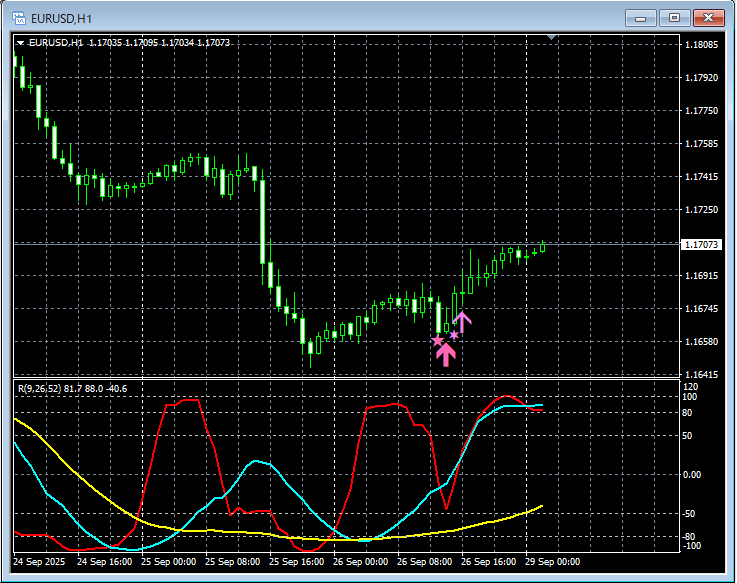Click the pink five-point star marker
Image resolution: width=737 pixels, height=583 pixels.
[x=437, y=341]
